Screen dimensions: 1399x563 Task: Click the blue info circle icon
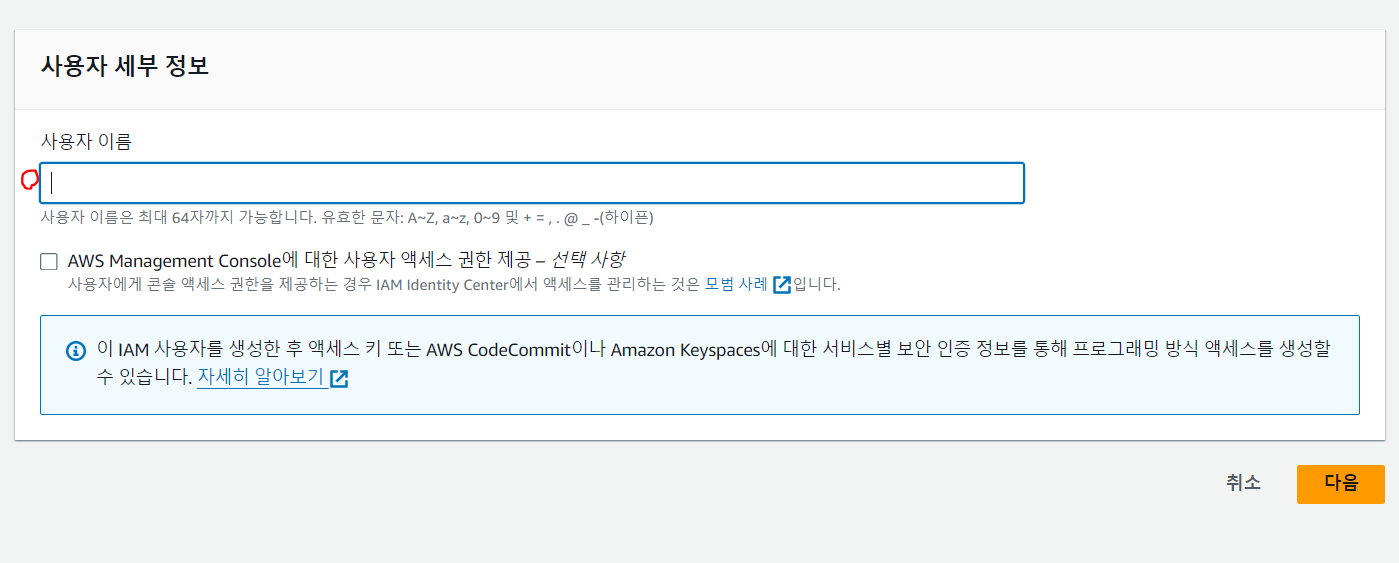[x=75, y=351]
